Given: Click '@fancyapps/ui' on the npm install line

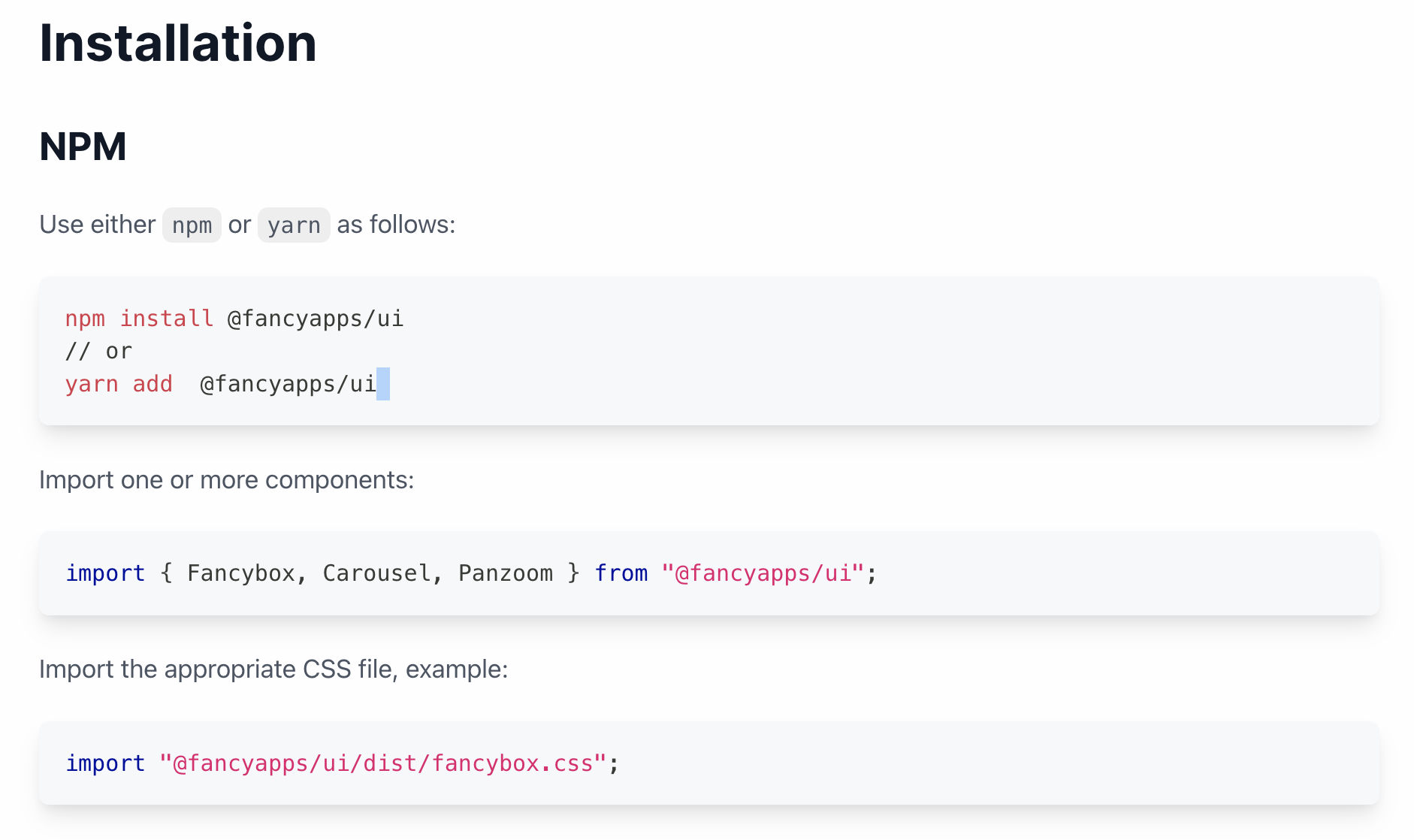Looking at the screenshot, I should [316, 319].
